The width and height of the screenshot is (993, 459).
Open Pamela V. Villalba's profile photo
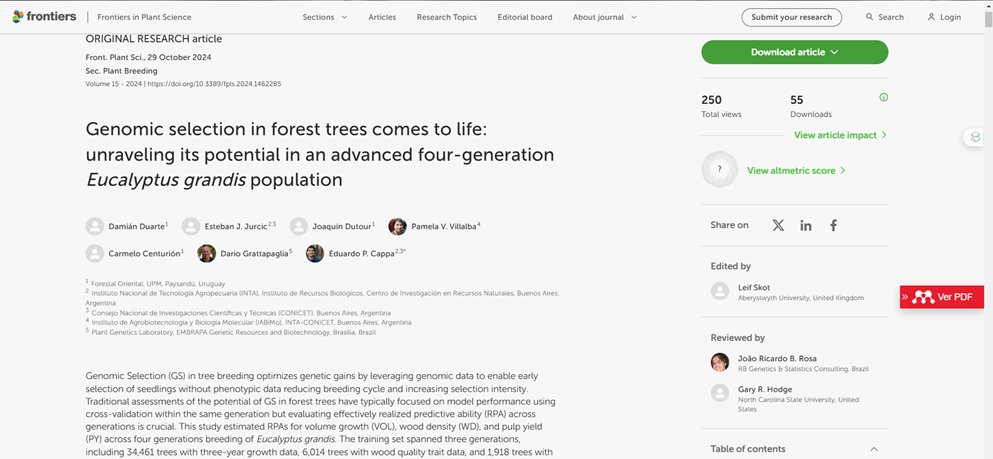398,226
